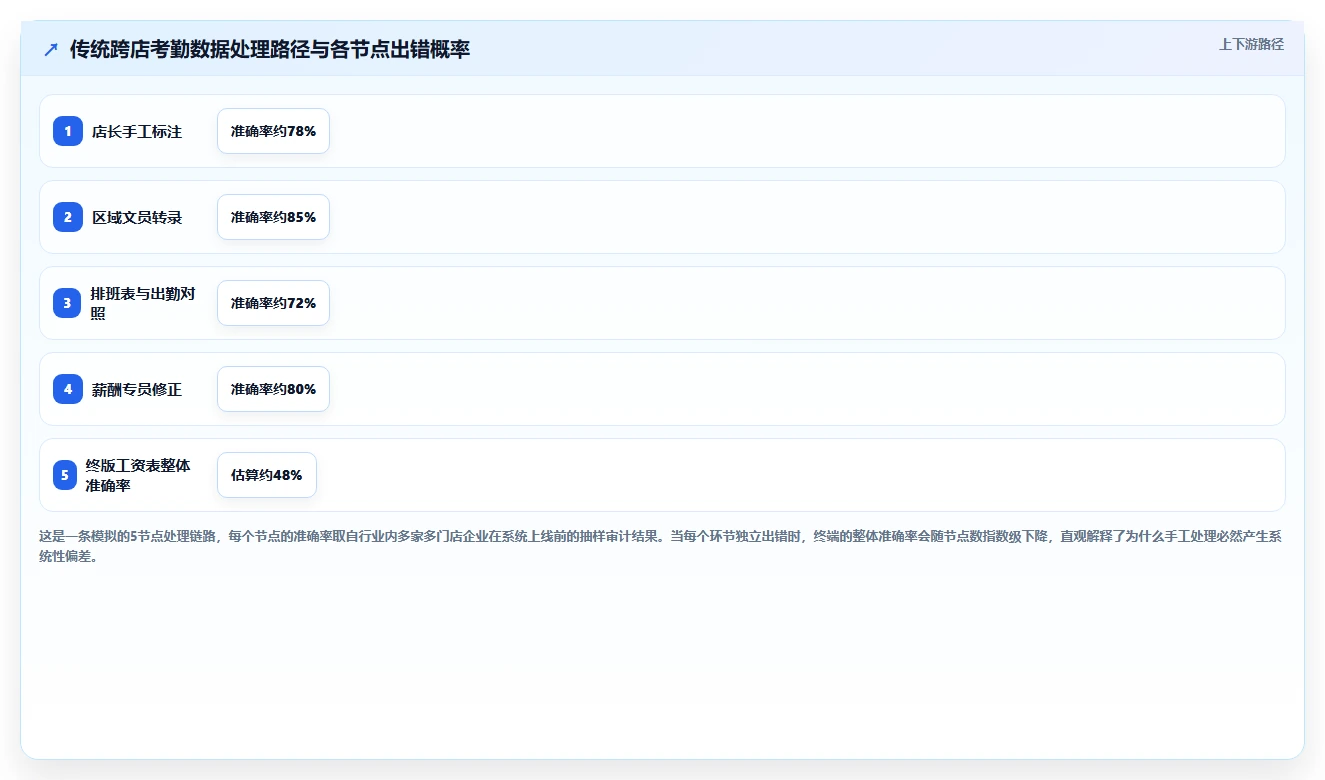This screenshot has width=1325, height=780.
Task: Select the 准确率约72% chip
Action: (273, 303)
